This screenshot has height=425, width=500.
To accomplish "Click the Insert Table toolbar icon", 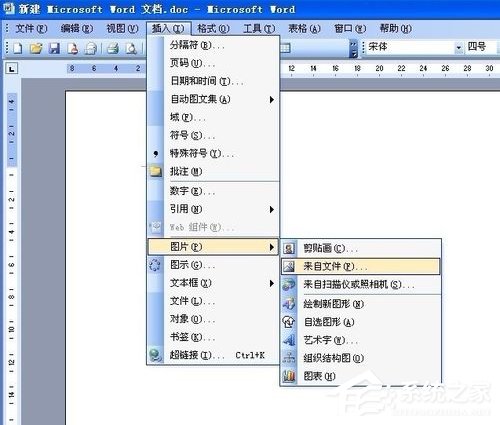I will [x=285, y=48].
